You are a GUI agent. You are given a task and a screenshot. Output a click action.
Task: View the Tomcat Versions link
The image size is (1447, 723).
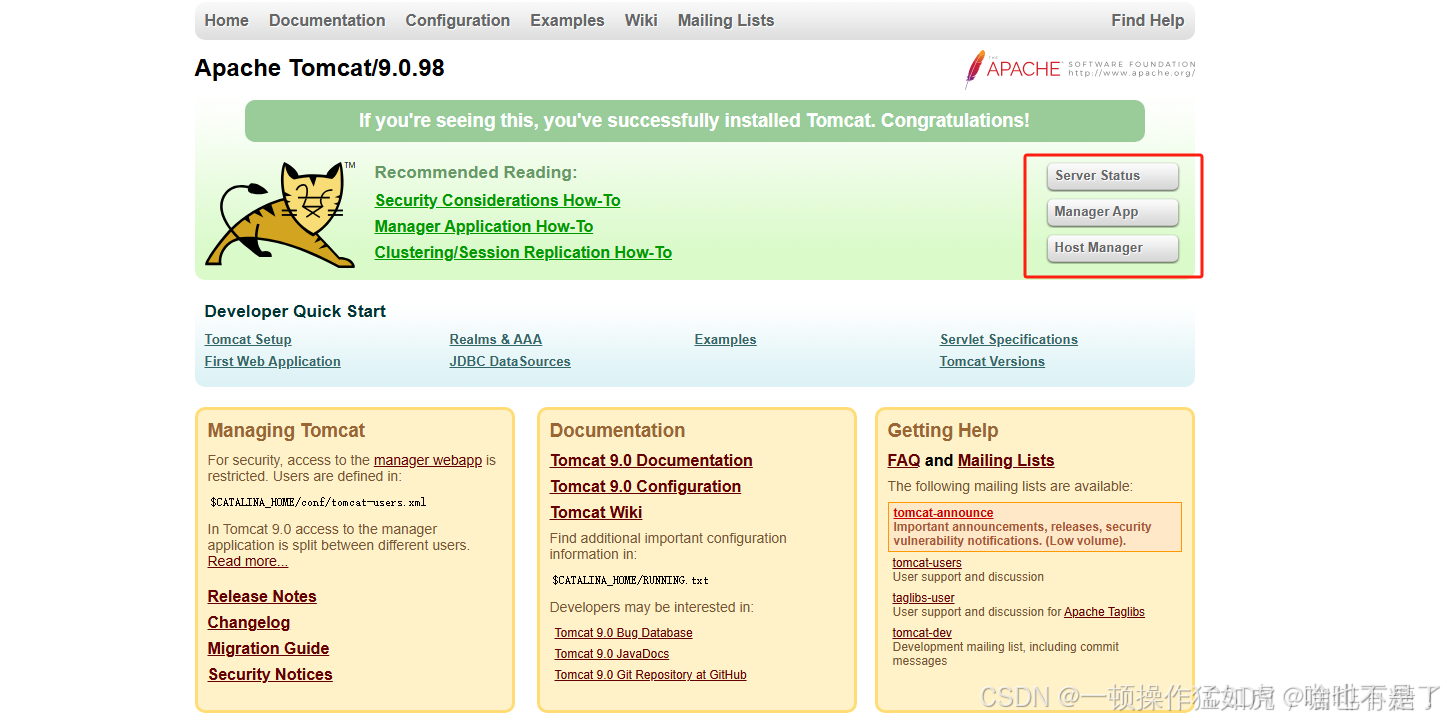coord(992,361)
